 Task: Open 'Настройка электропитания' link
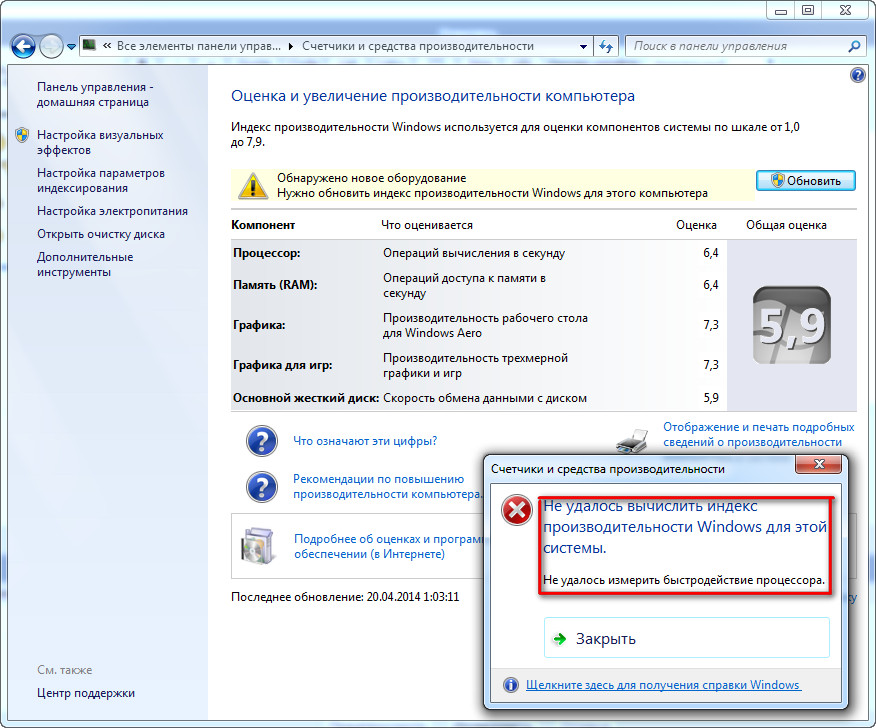pos(112,211)
